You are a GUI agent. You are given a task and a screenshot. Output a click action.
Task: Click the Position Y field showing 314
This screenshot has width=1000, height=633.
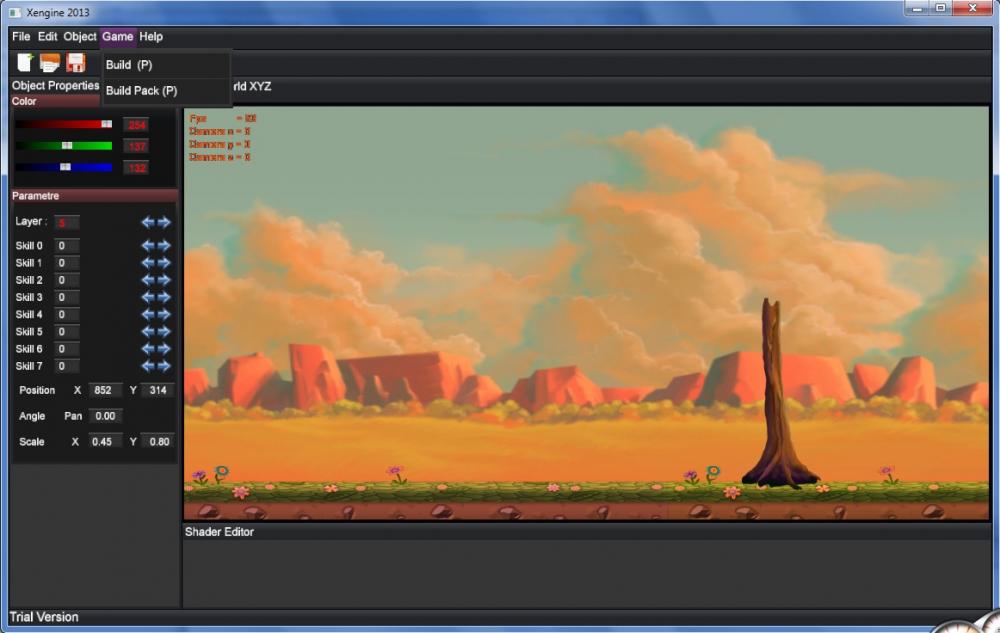click(x=158, y=390)
